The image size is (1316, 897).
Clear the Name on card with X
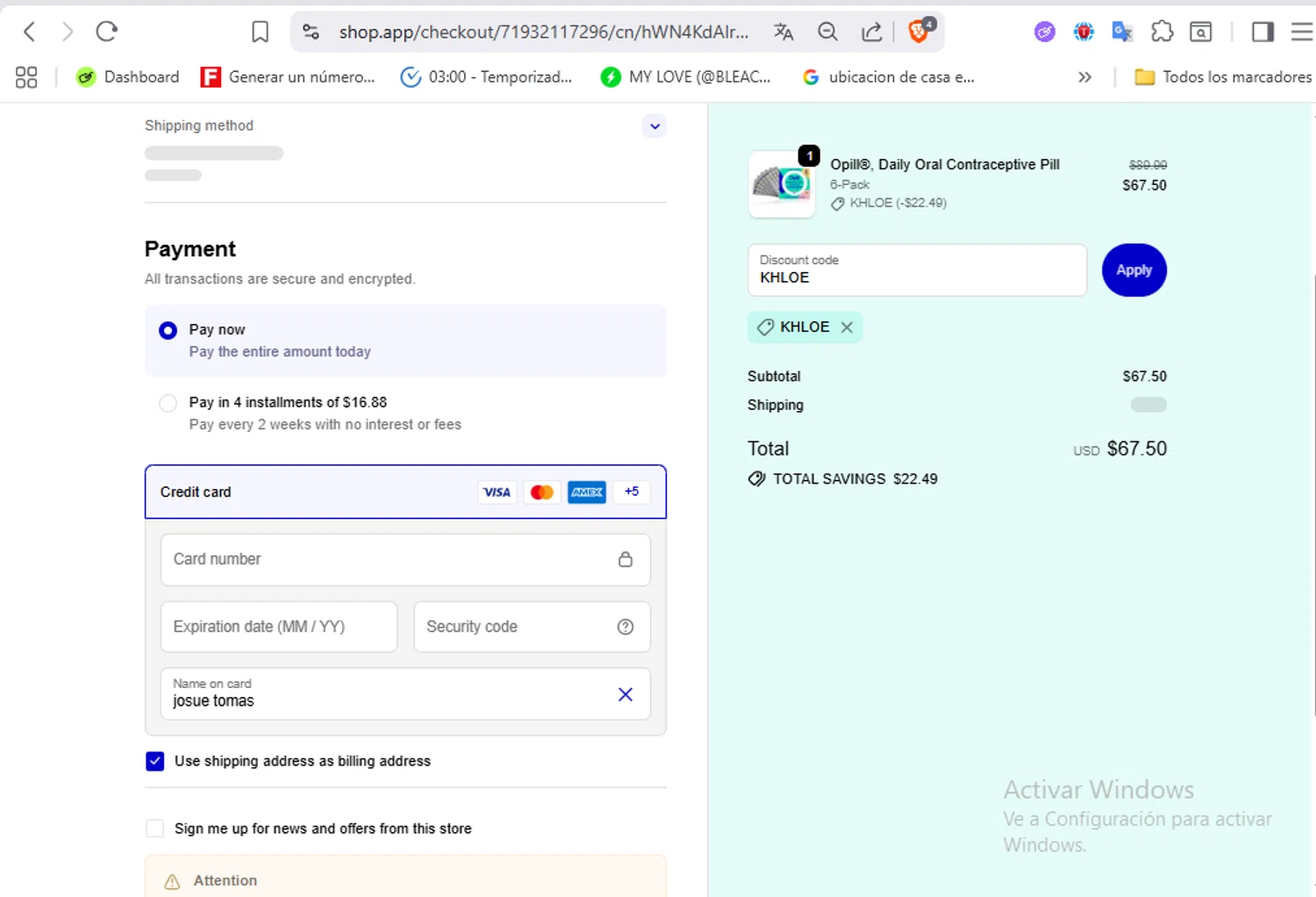[x=626, y=694]
